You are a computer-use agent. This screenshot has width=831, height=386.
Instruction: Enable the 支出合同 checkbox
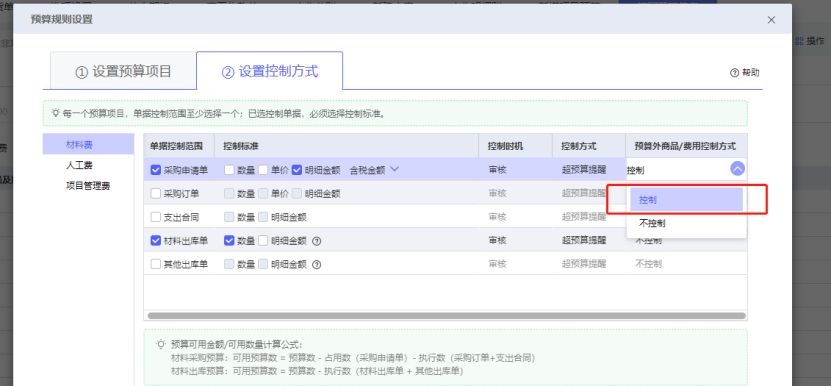click(156, 217)
